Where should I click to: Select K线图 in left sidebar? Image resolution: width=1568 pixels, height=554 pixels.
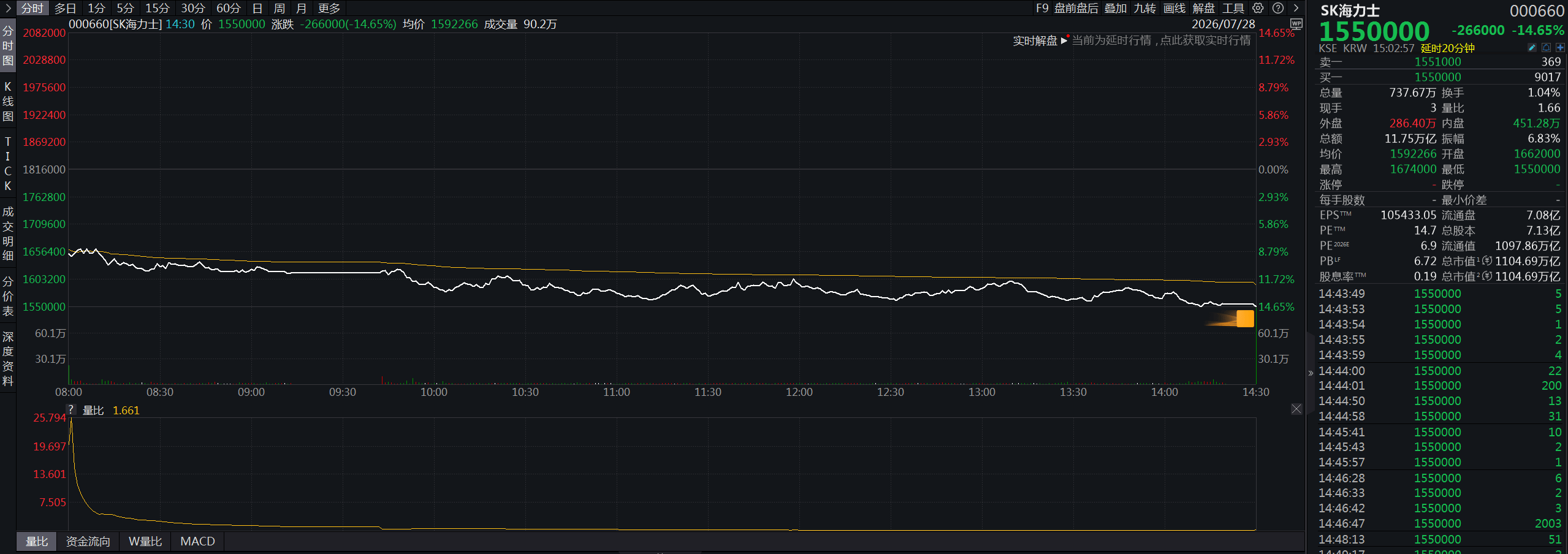(8, 101)
